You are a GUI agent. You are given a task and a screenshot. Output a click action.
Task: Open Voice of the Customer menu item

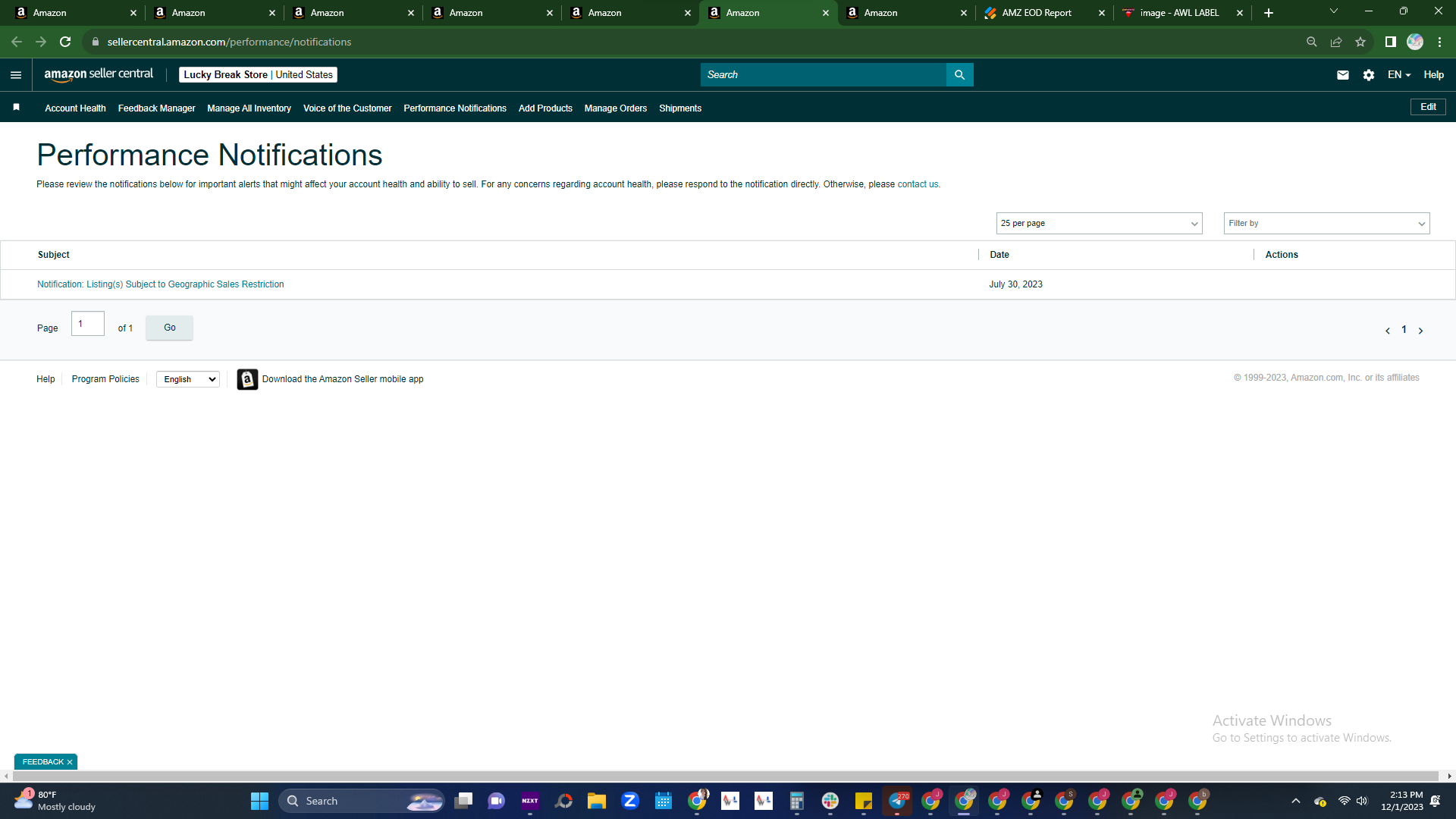(347, 108)
